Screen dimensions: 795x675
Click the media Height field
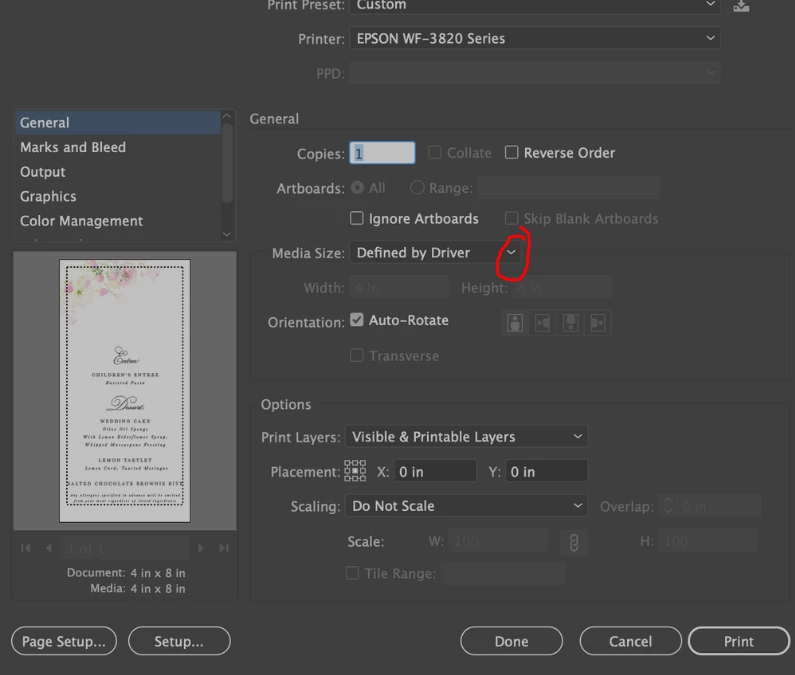click(562, 288)
